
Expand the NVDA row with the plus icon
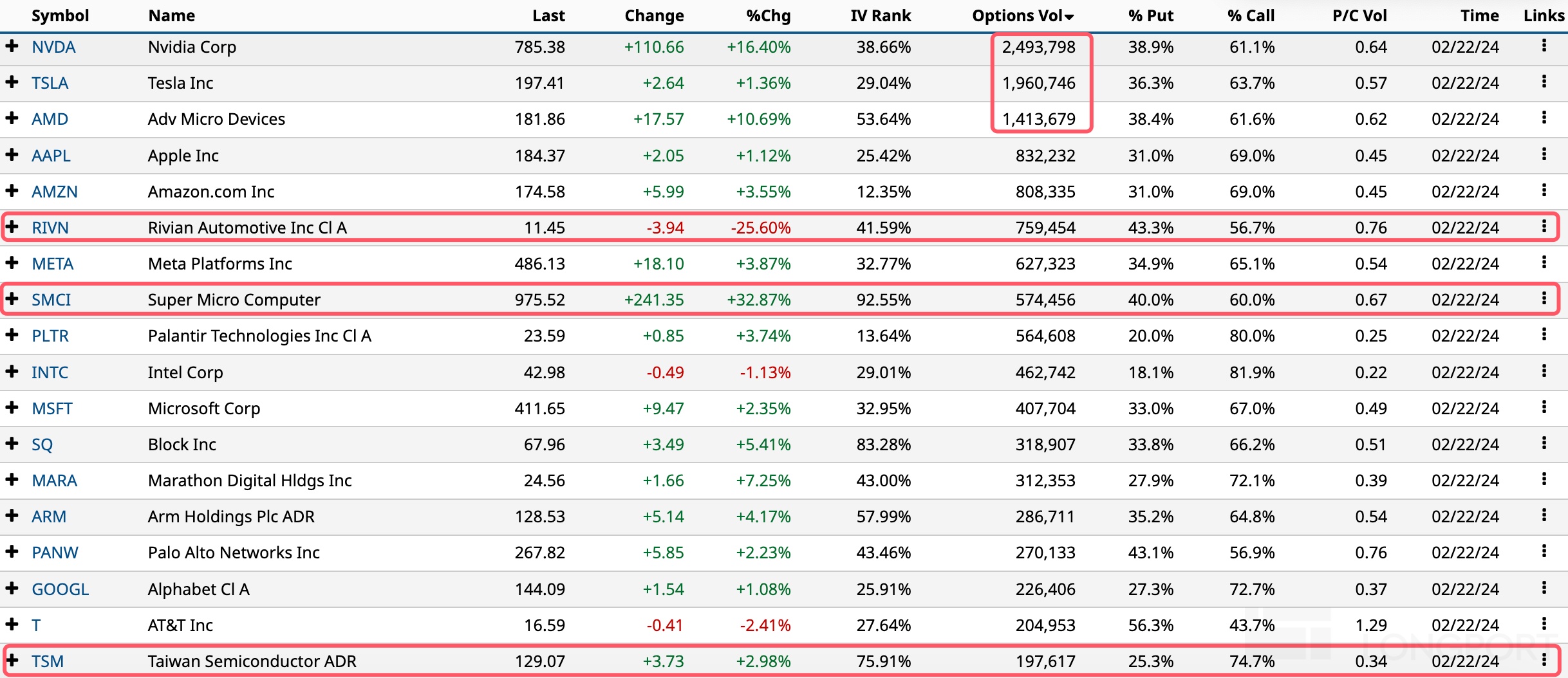tap(12, 46)
